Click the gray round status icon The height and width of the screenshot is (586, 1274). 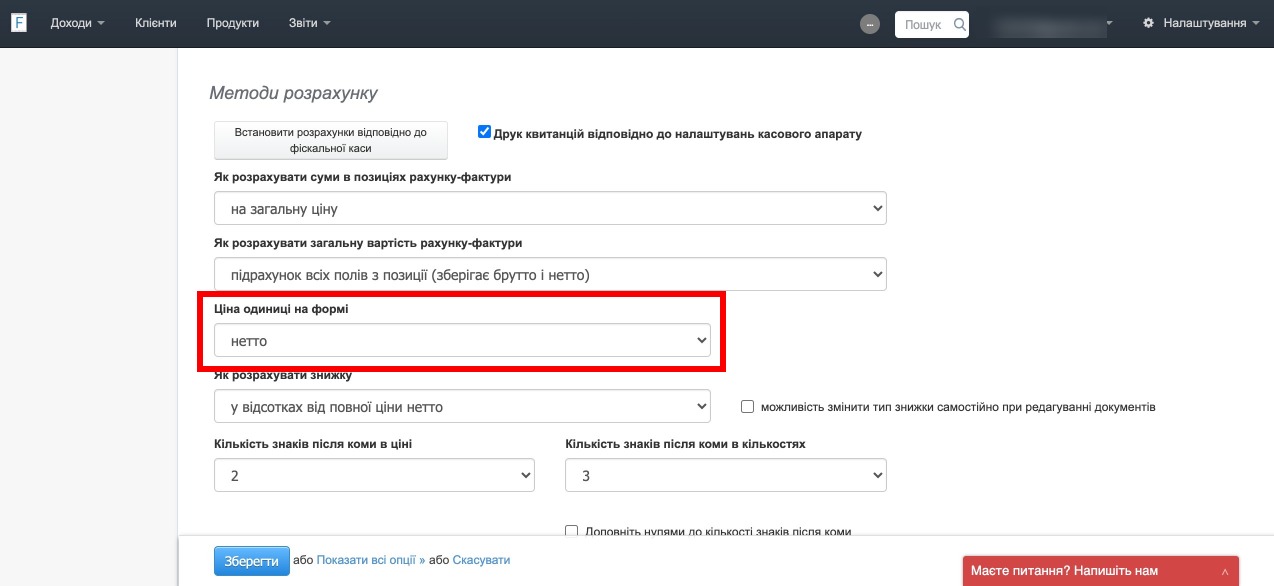click(870, 24)
